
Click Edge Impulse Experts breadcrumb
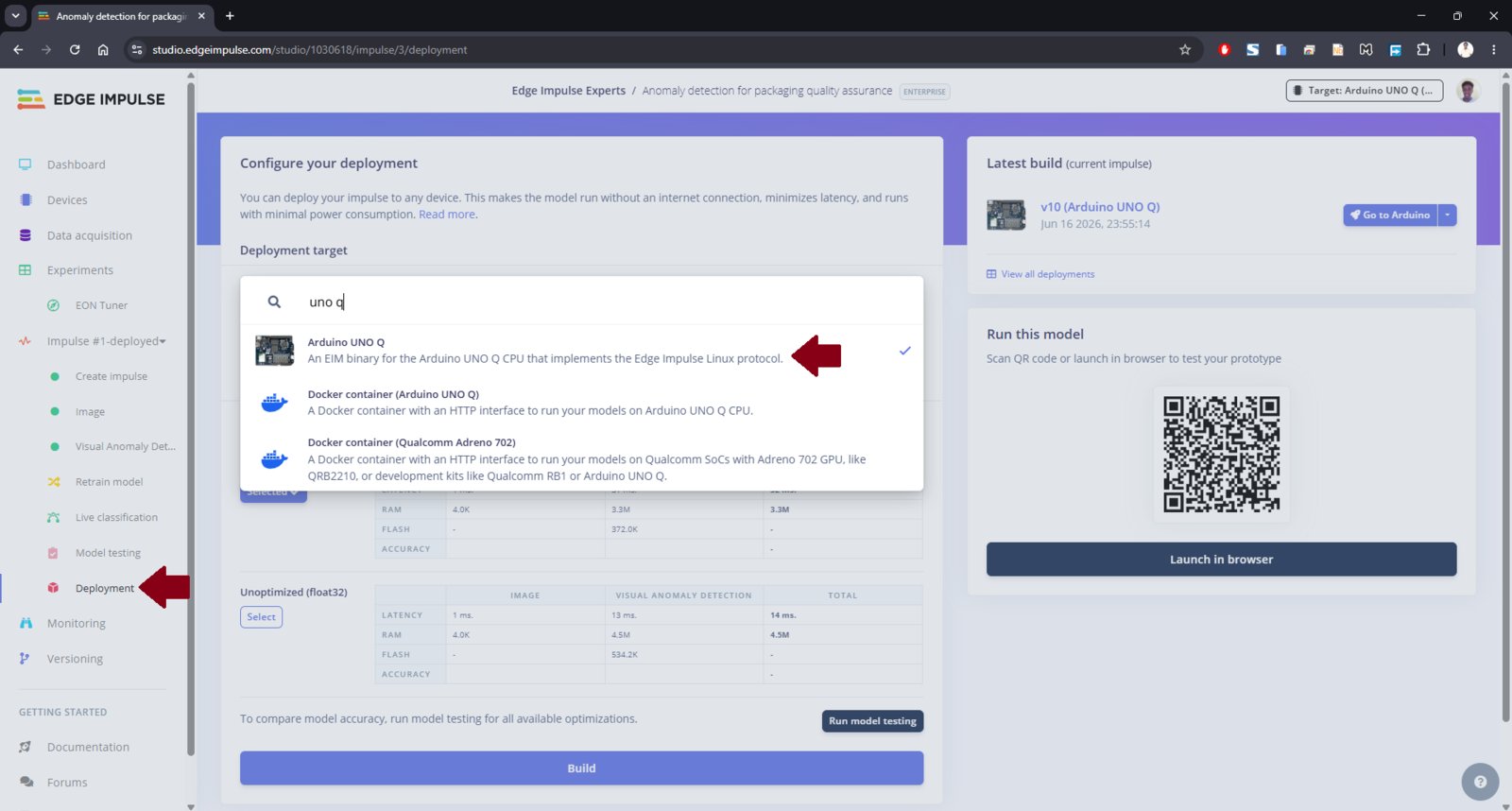(568, 91)
